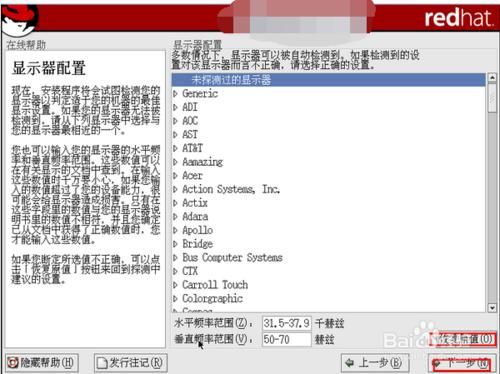Expand the ADI monitor group

pyautogui.click(x=176, y=107)
